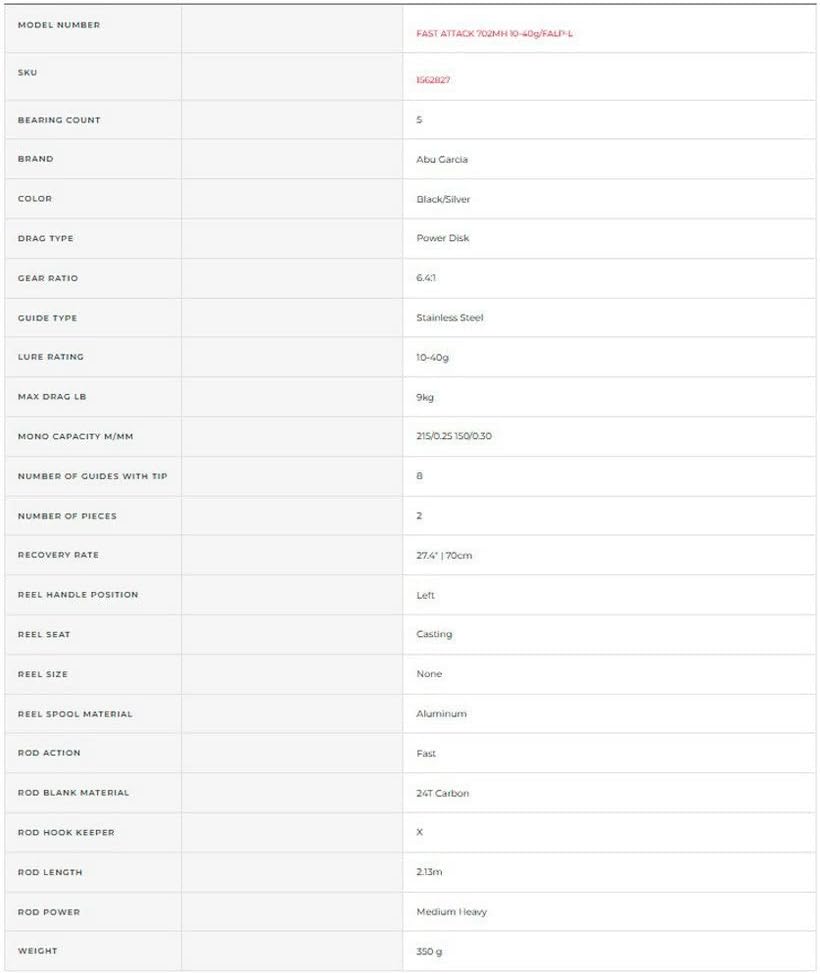Screen dimensions: 820x974
Task: Select the 24T Carbon blank material value
Action: 442,793
